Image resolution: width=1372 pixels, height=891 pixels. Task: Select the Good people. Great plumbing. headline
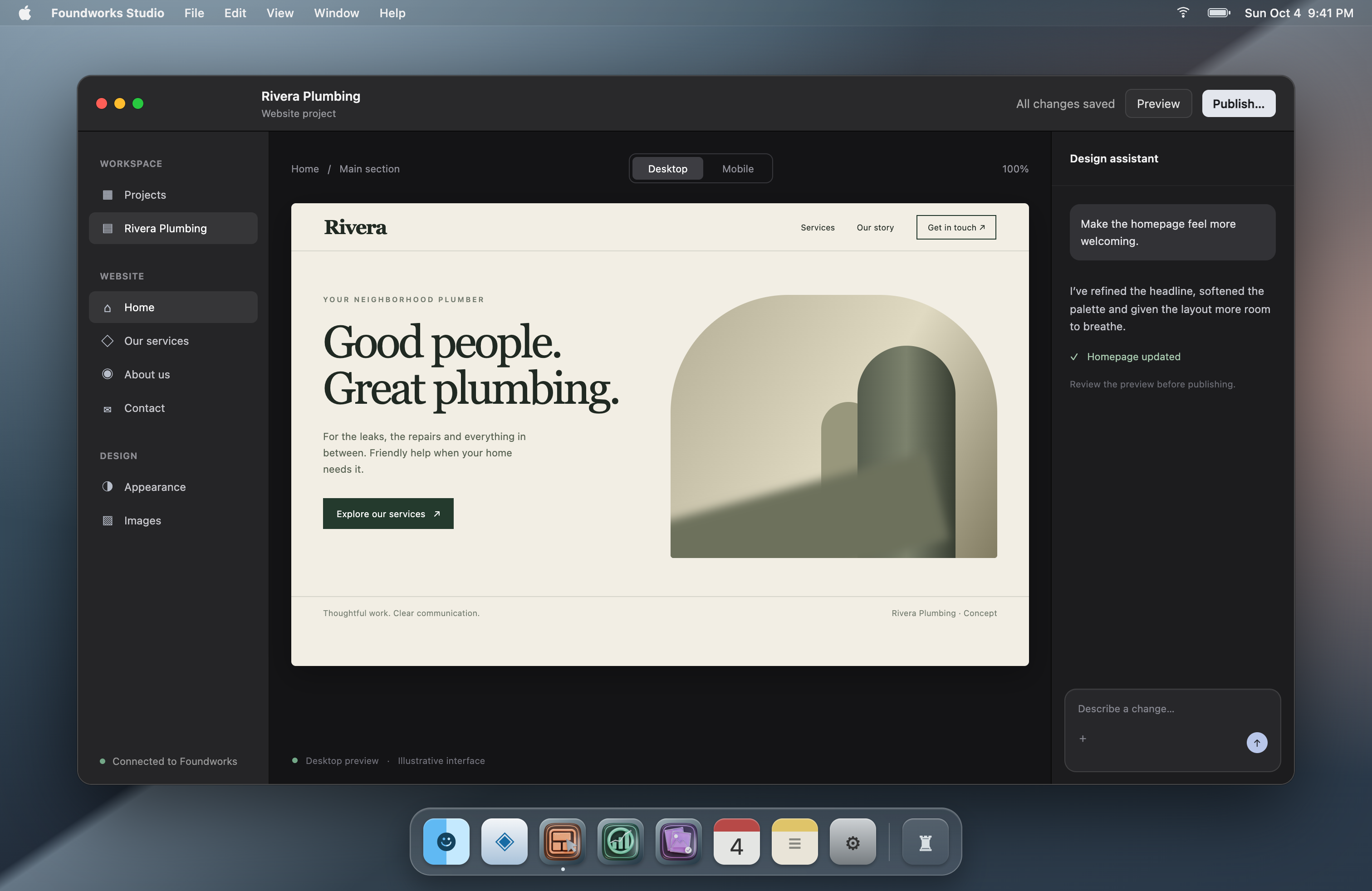click(x=471, y=366)
